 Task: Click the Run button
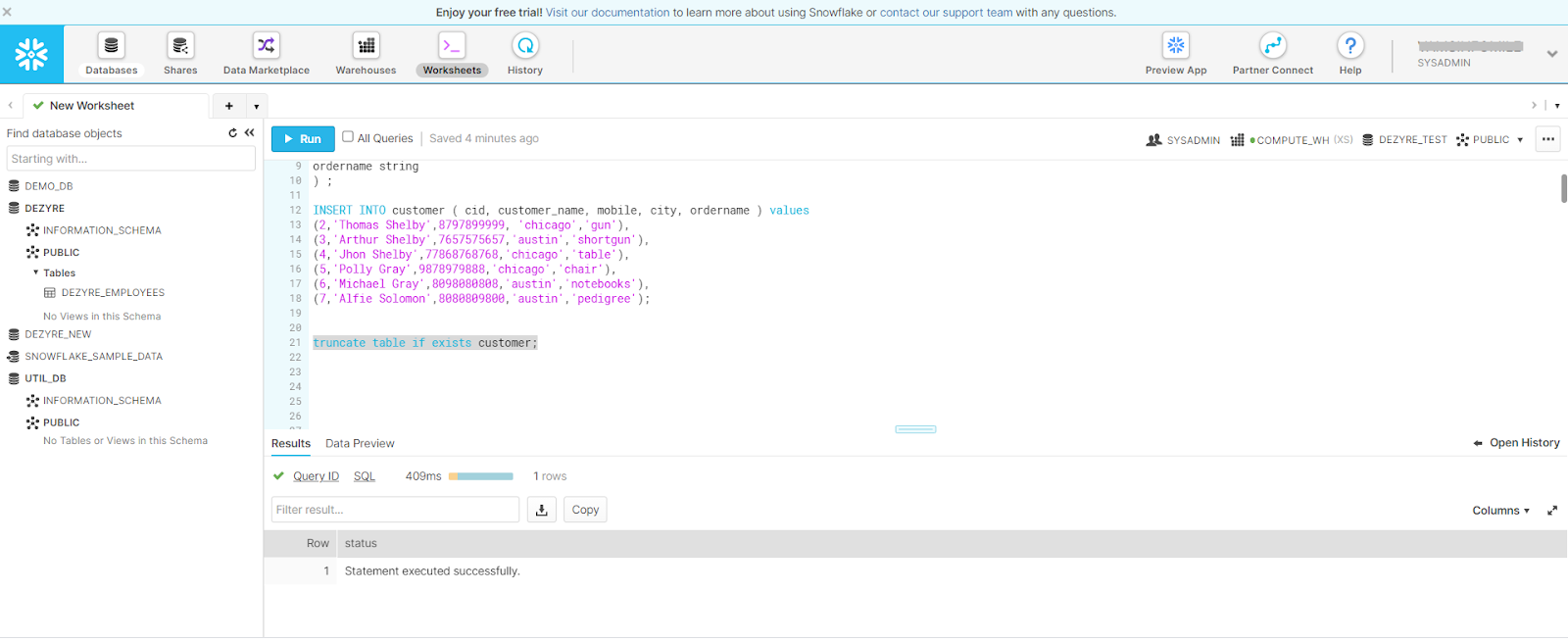(x=303, y=139)
